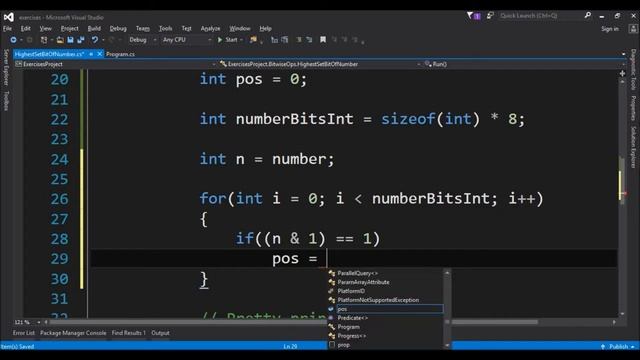Click the split editor icon above the scrollbar
Image resolution: width=640 pixels, height=360 pixels.
point(622,73)
